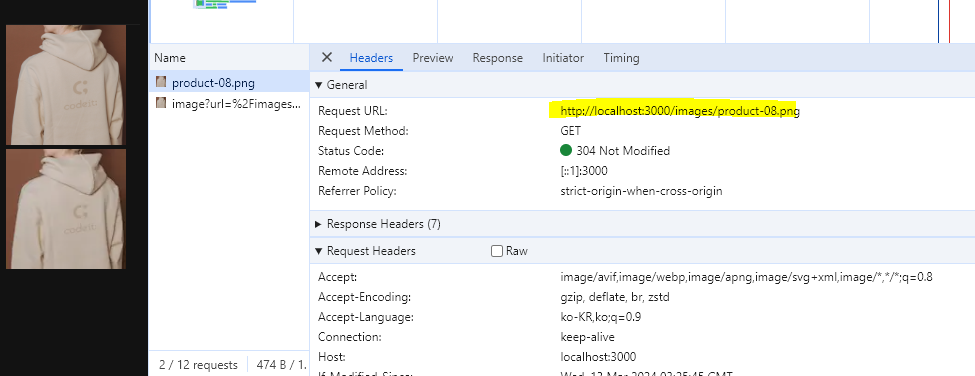Click the Accept-Language label
975x376 pixels.
pyautogui.click(x=366, y=317)
